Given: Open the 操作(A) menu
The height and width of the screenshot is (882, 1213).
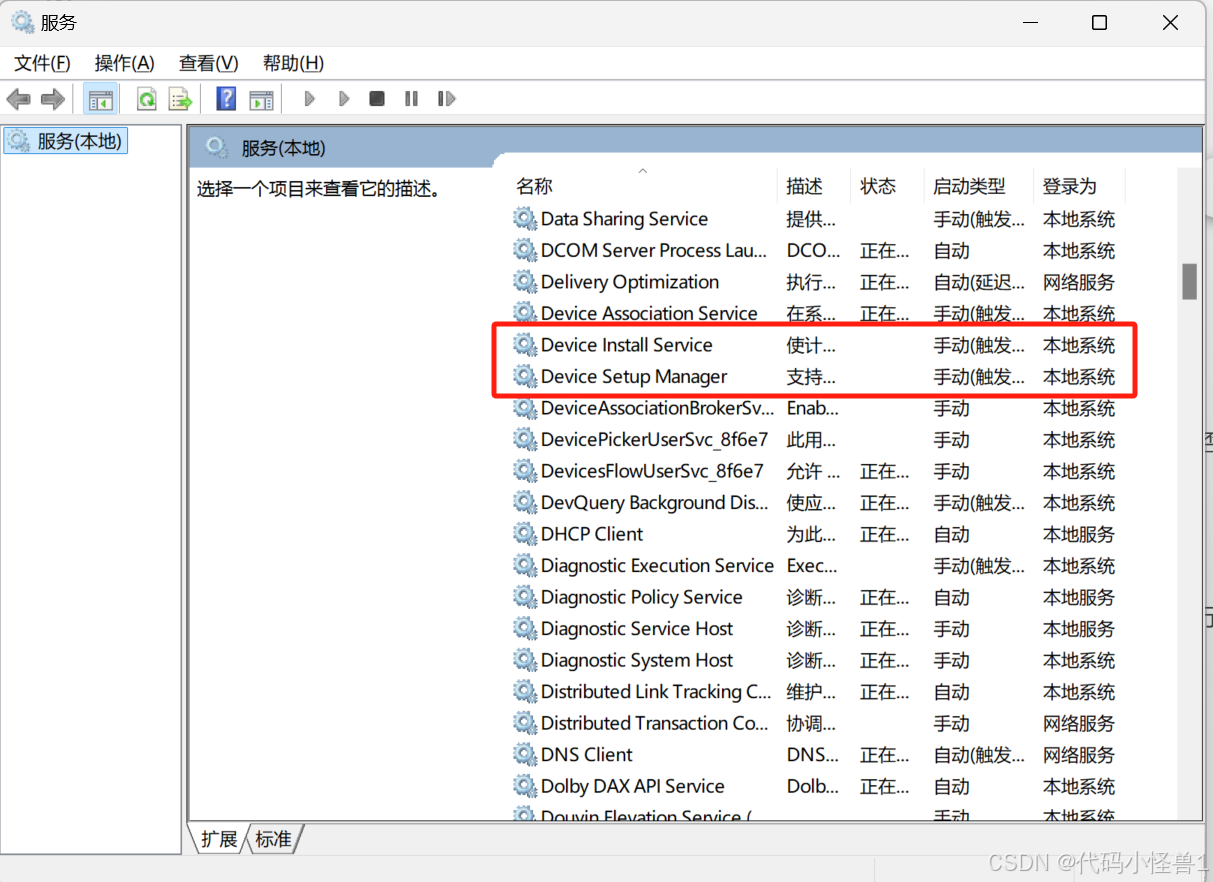Looking at the screenshot, I should (125, 63).
